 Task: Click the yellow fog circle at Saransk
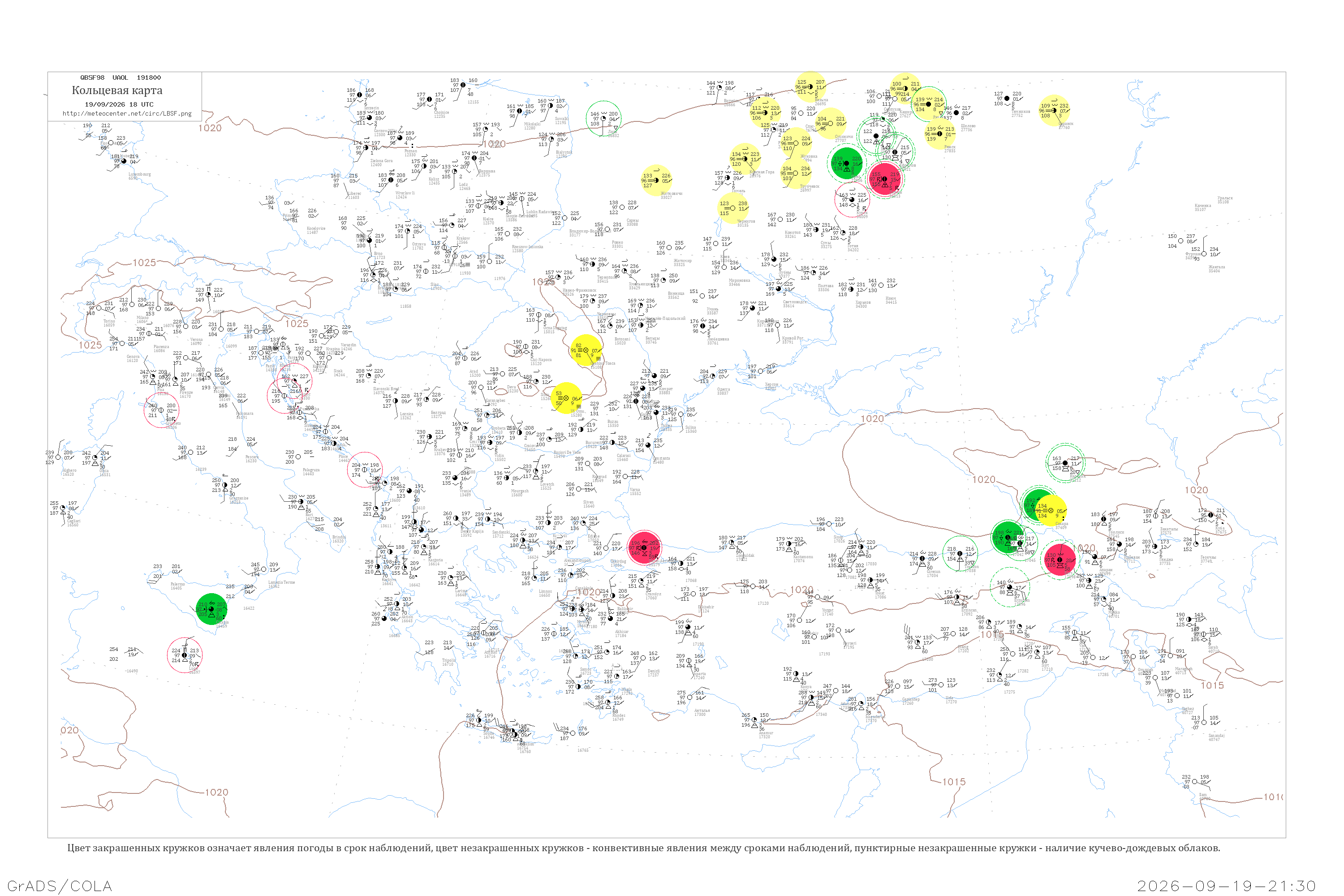(1054, 110)
